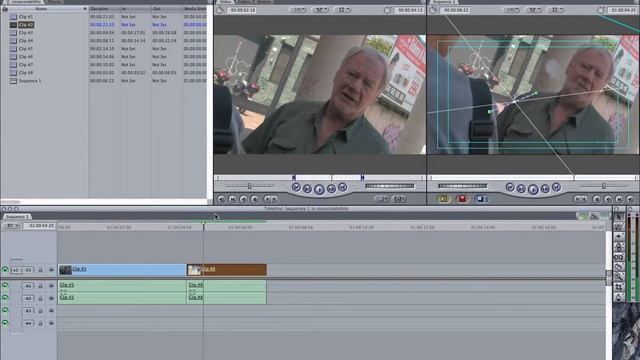The image size is (640, 360).
Task: Lock the A1 audio track
Action: click(40, 286)
